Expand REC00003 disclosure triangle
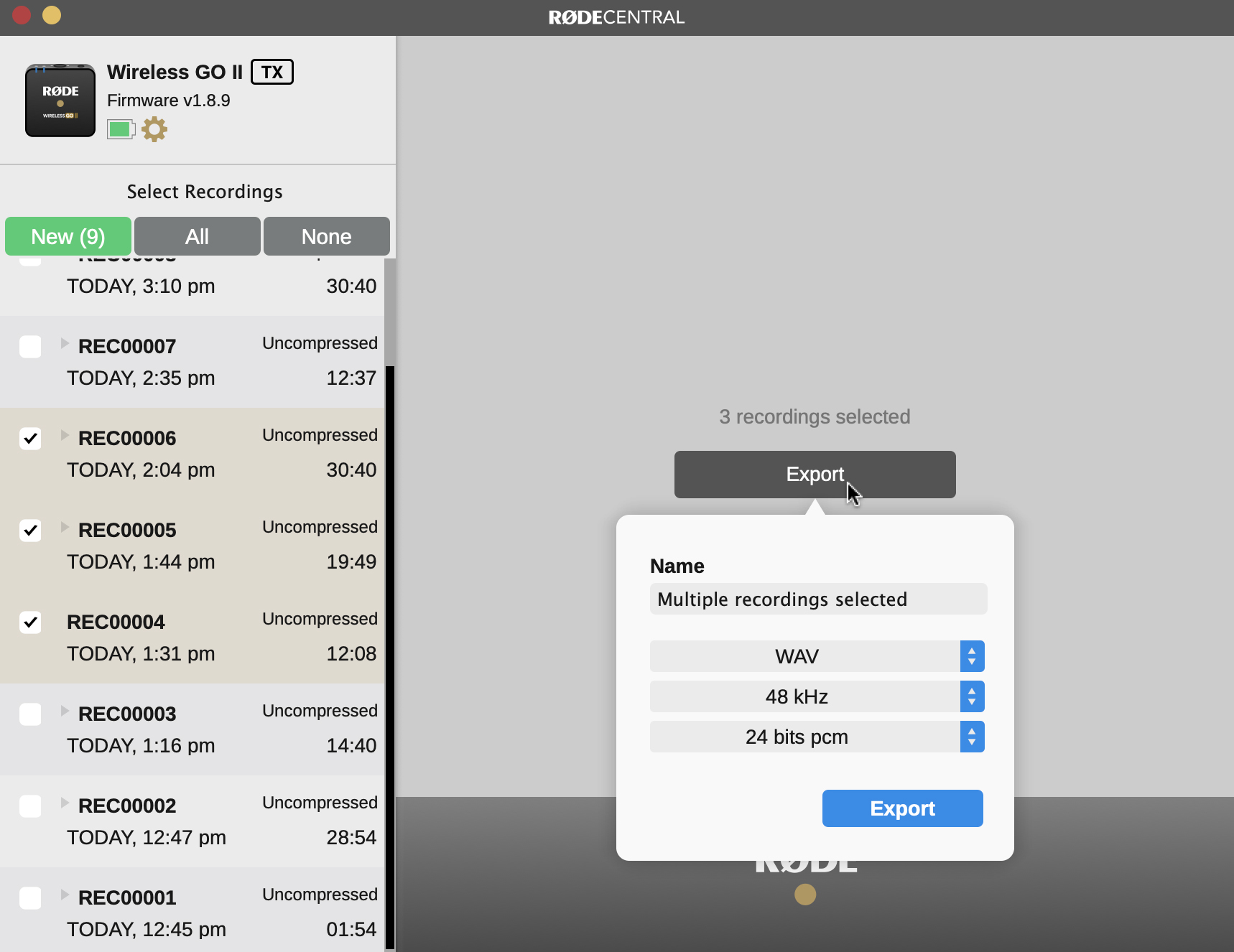This screenshot has height=952, width=1234. (x=65, y=711)
